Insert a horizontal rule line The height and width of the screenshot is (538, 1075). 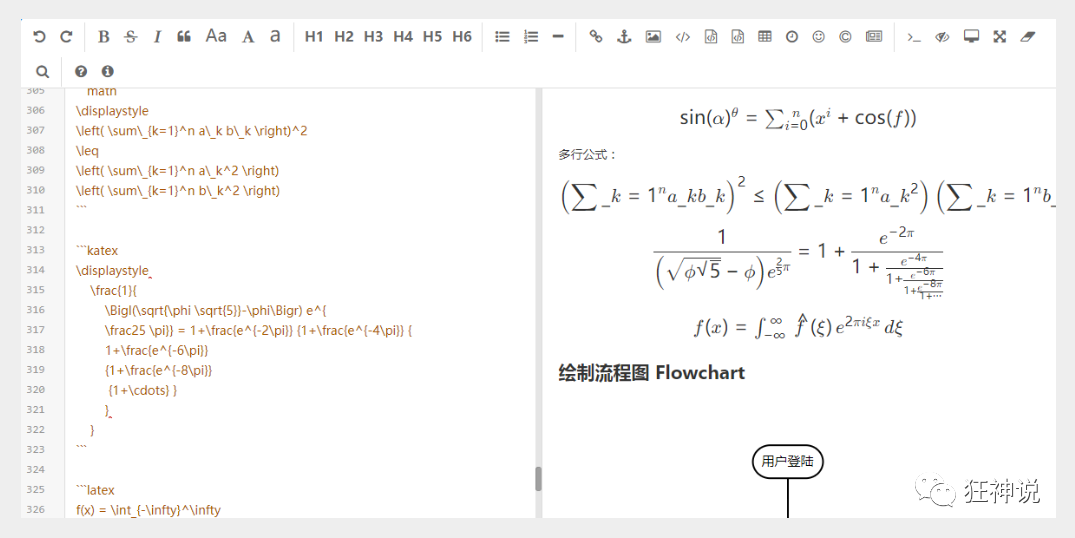(x=558, y=36)
